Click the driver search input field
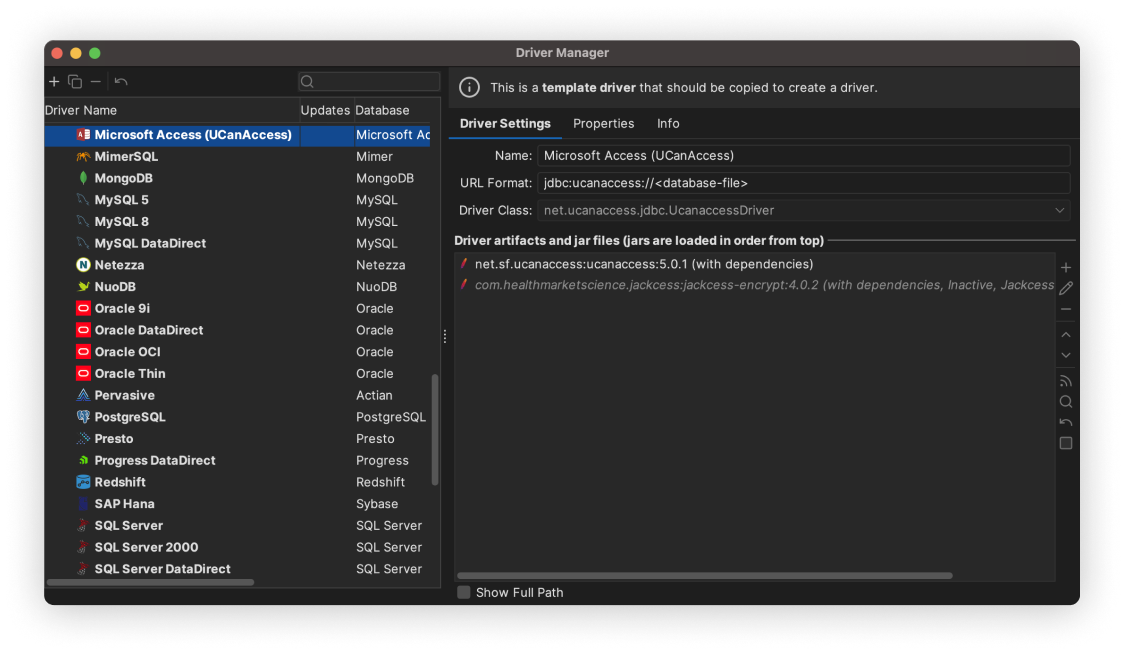The image size is (1124, 654). (x=369, y=82)
